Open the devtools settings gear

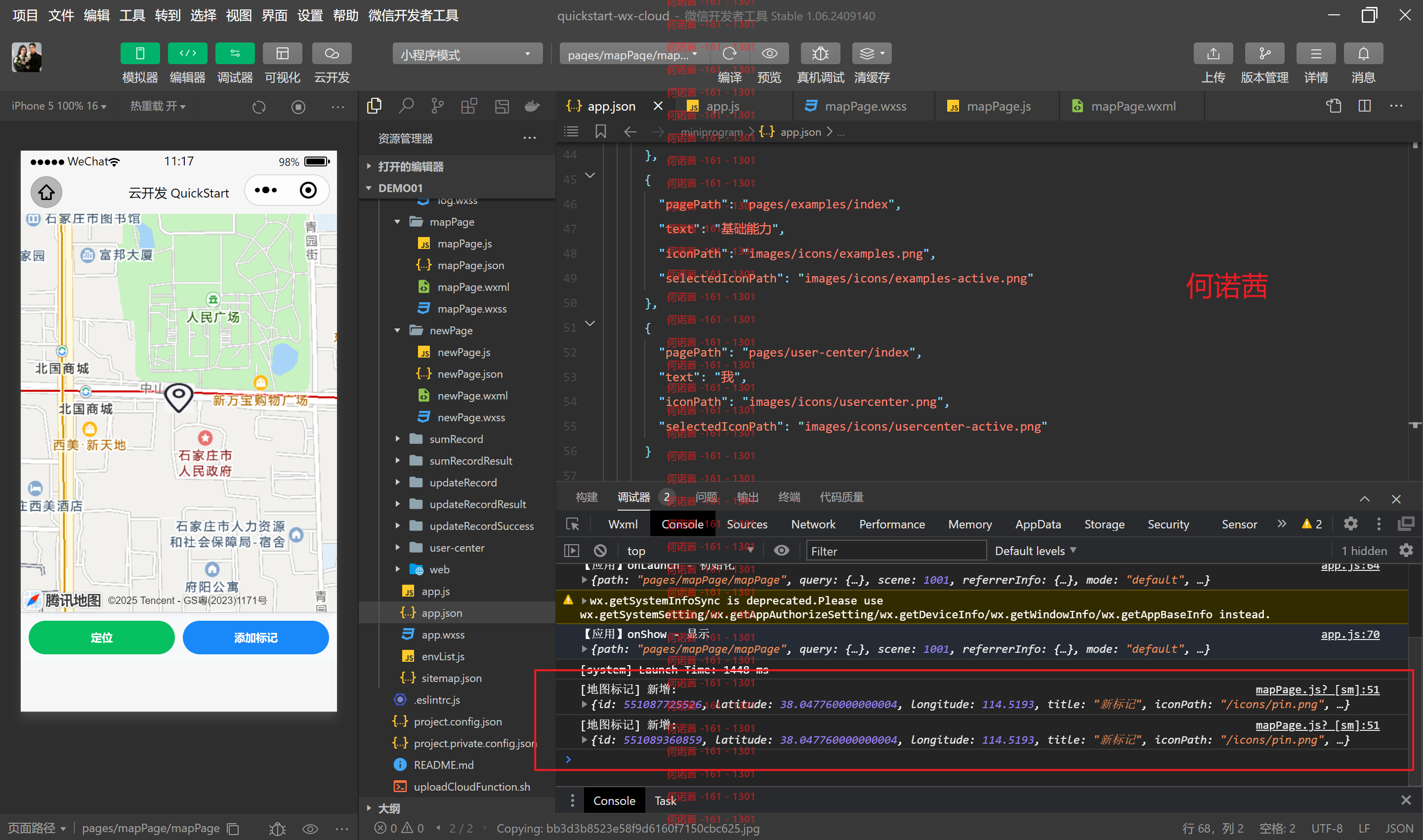[x=1350, y=524]
